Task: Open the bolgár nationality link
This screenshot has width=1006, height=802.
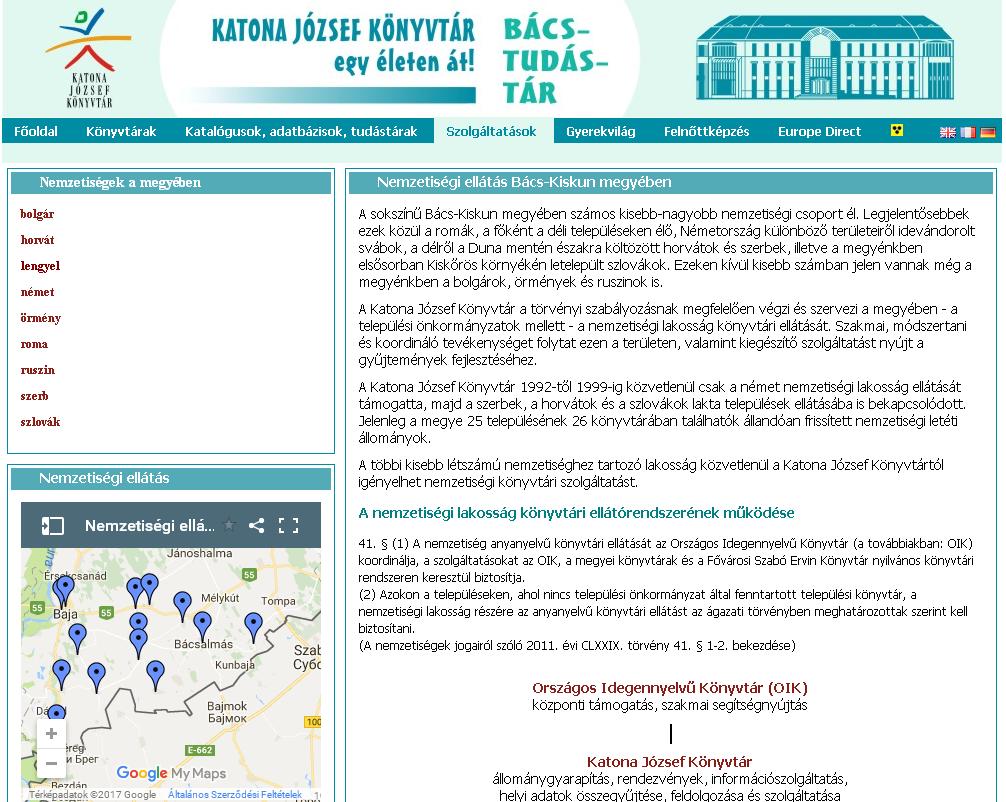Action: 37,214
